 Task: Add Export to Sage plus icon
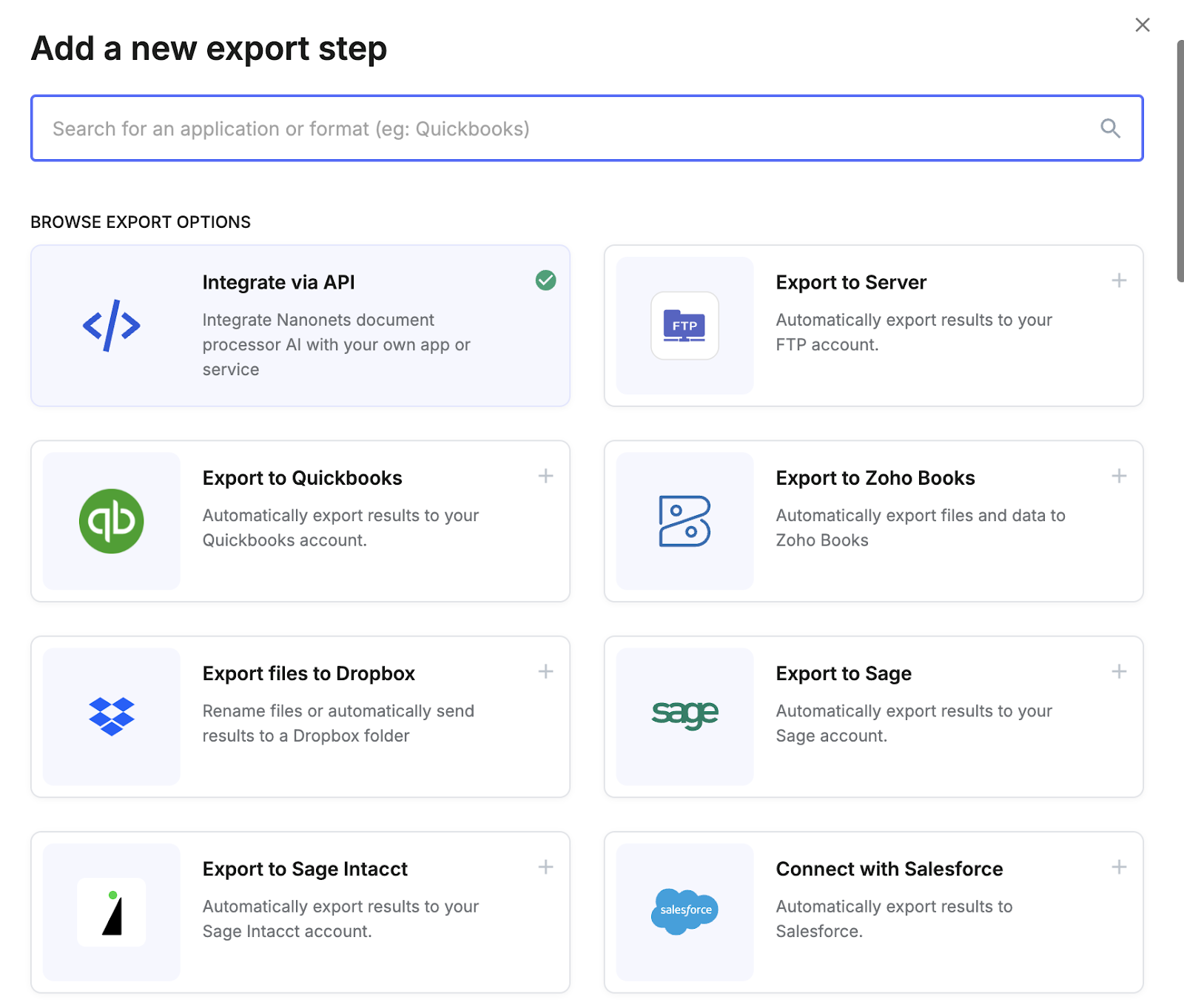1119,671
